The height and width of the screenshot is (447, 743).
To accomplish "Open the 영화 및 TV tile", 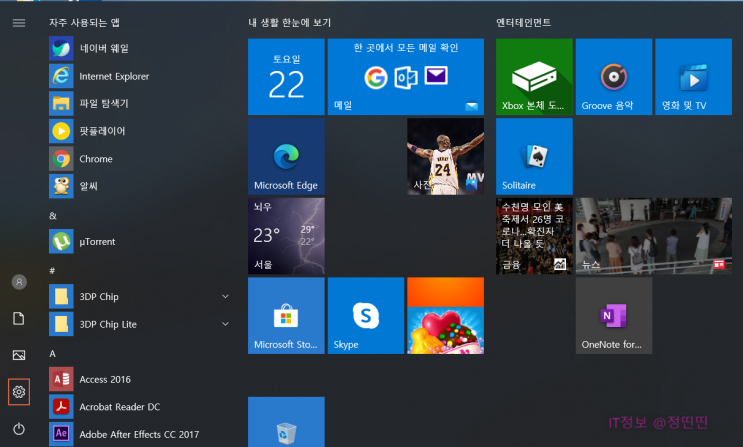I will 693,77.
